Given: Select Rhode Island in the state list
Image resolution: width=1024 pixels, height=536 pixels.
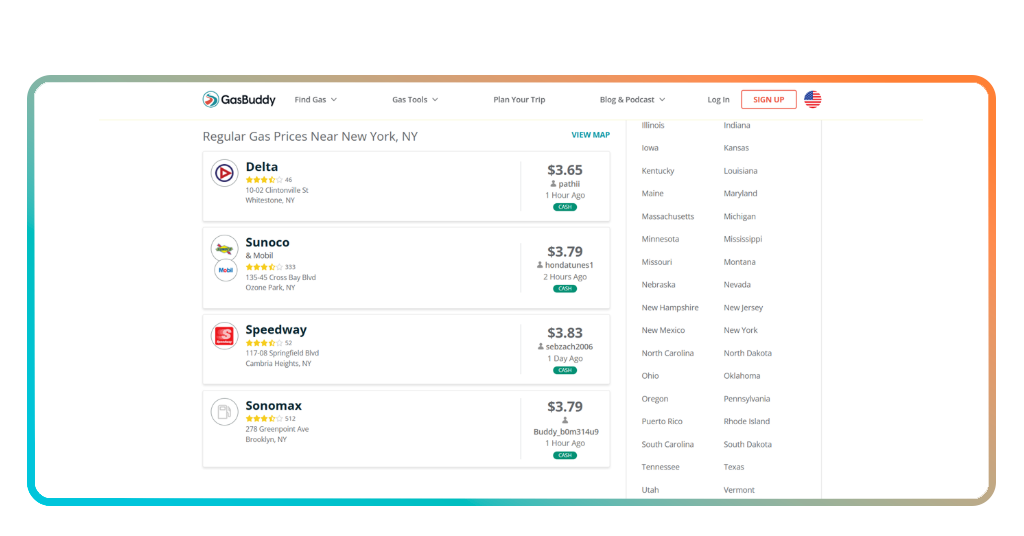Looking at the screenshot, I should point(746,422).
